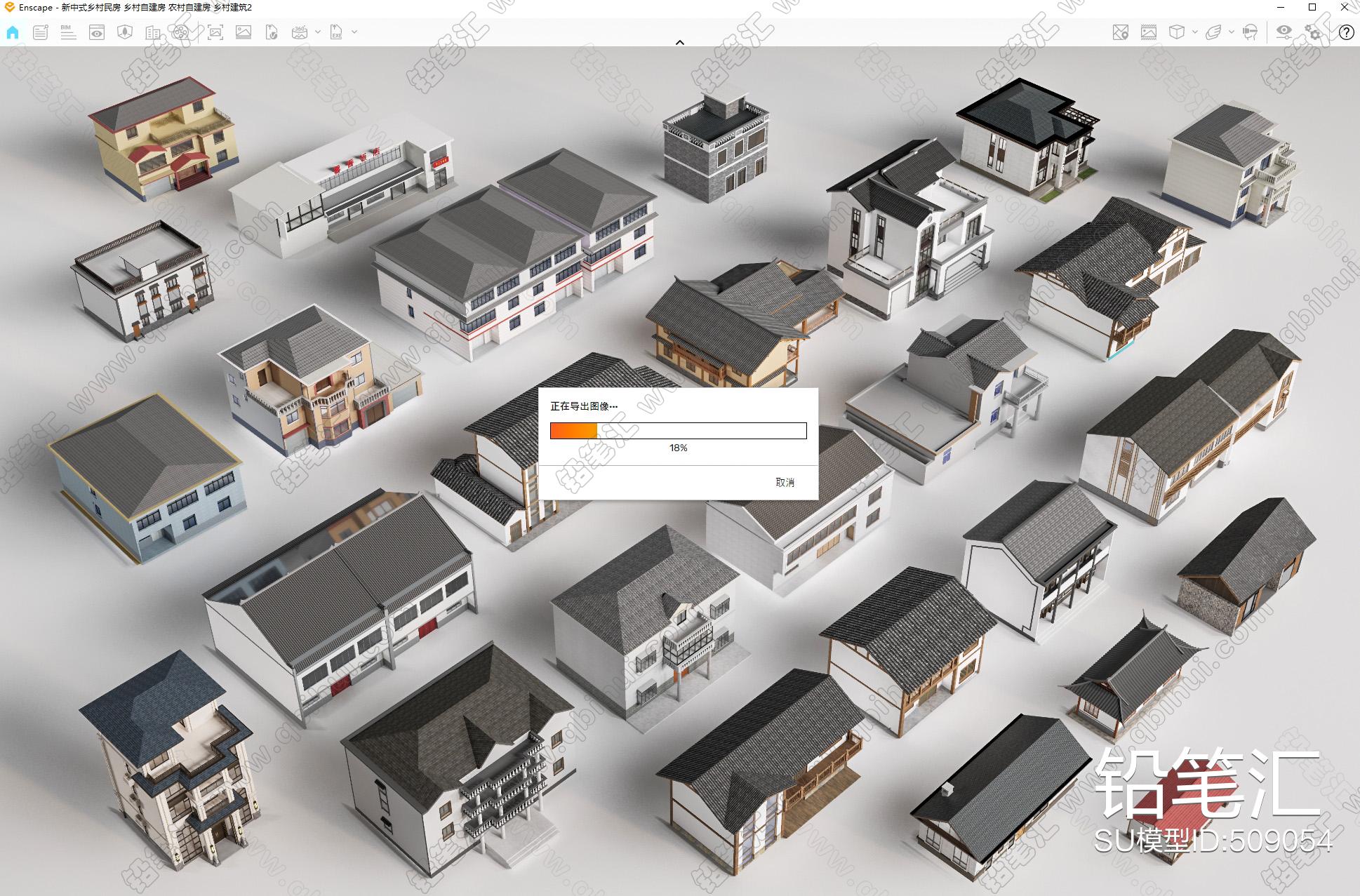Enable the VR headset mode
The width and height of the screenshot is (1360, 896).
tap(1250, 32)
